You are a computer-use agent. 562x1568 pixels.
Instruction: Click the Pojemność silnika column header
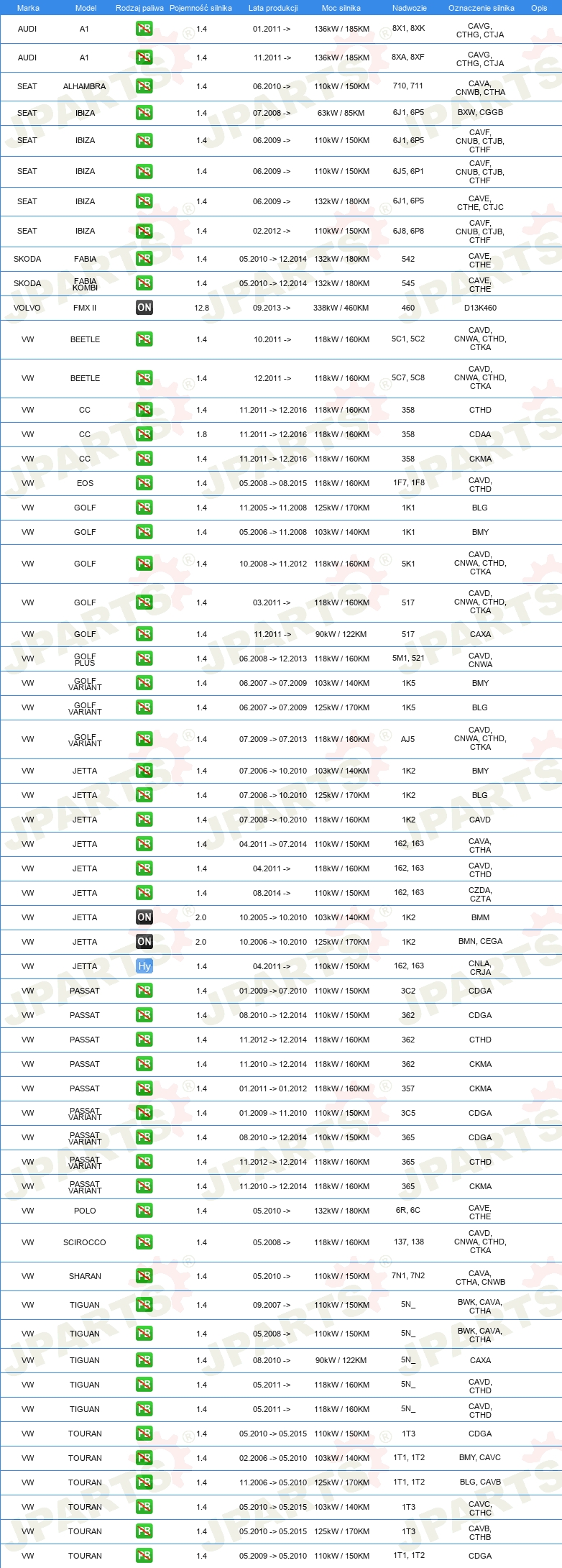pos(201,8)
